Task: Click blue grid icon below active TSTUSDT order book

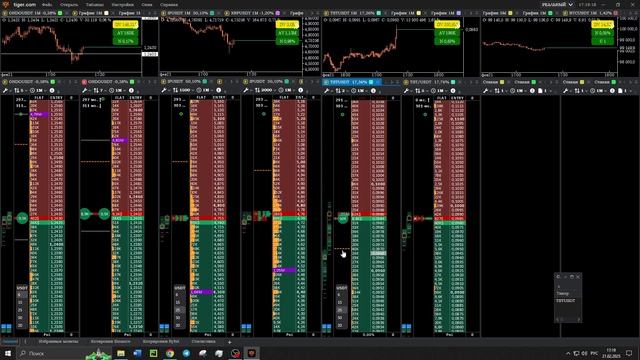Action: click(327, 327)
